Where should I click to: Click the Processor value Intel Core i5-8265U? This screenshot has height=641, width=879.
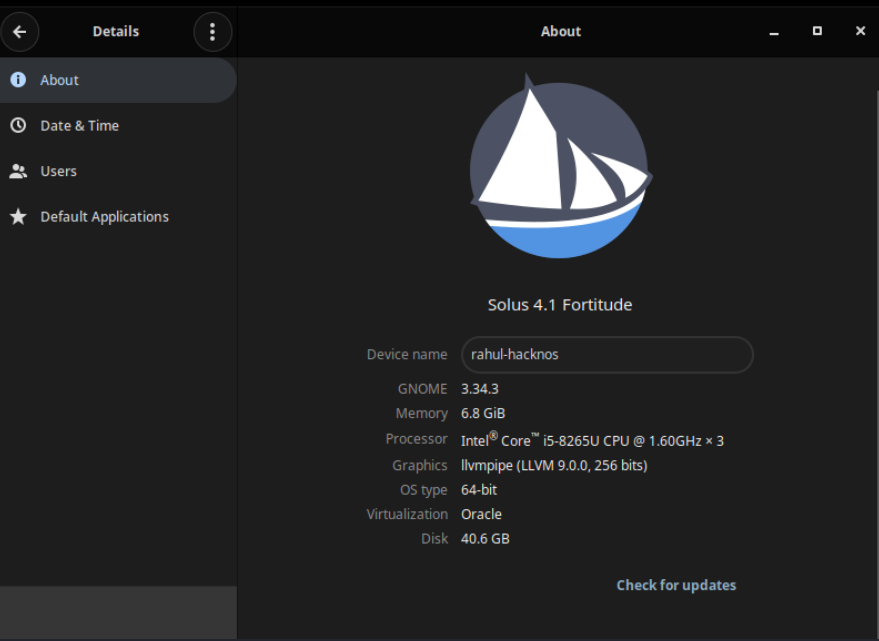click(x=592, y=440)
